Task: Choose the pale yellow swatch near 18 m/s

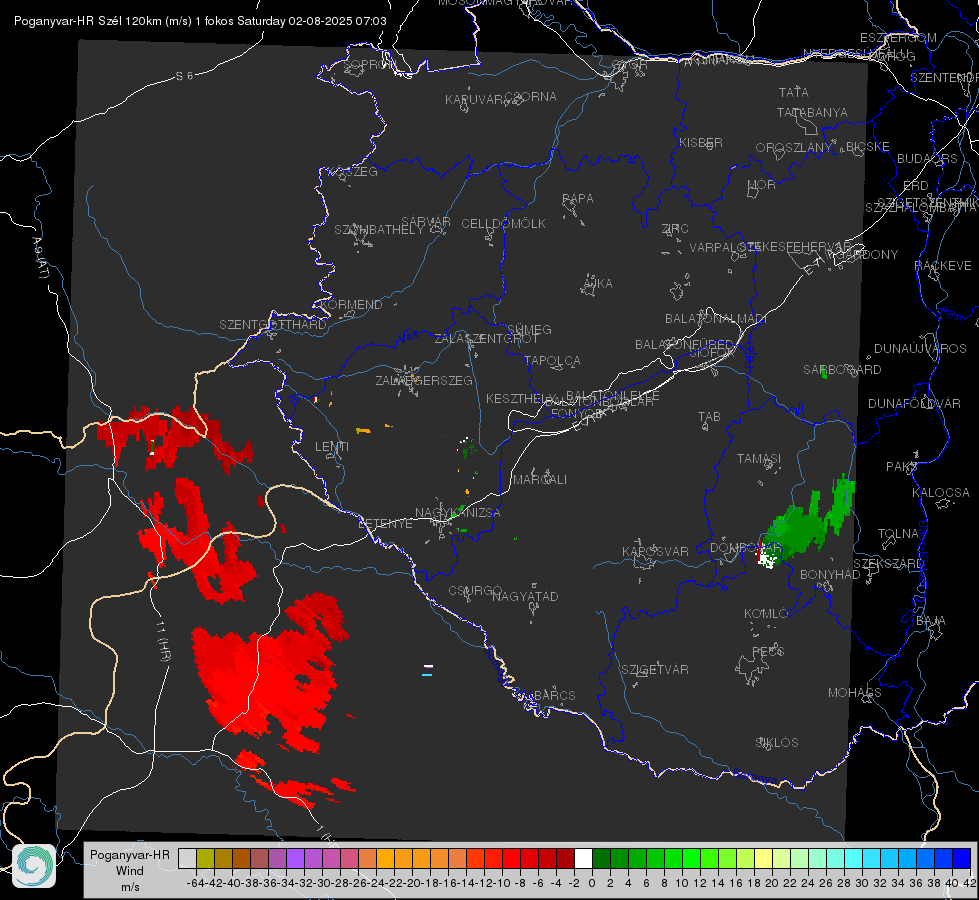Action: click(763, 858)
